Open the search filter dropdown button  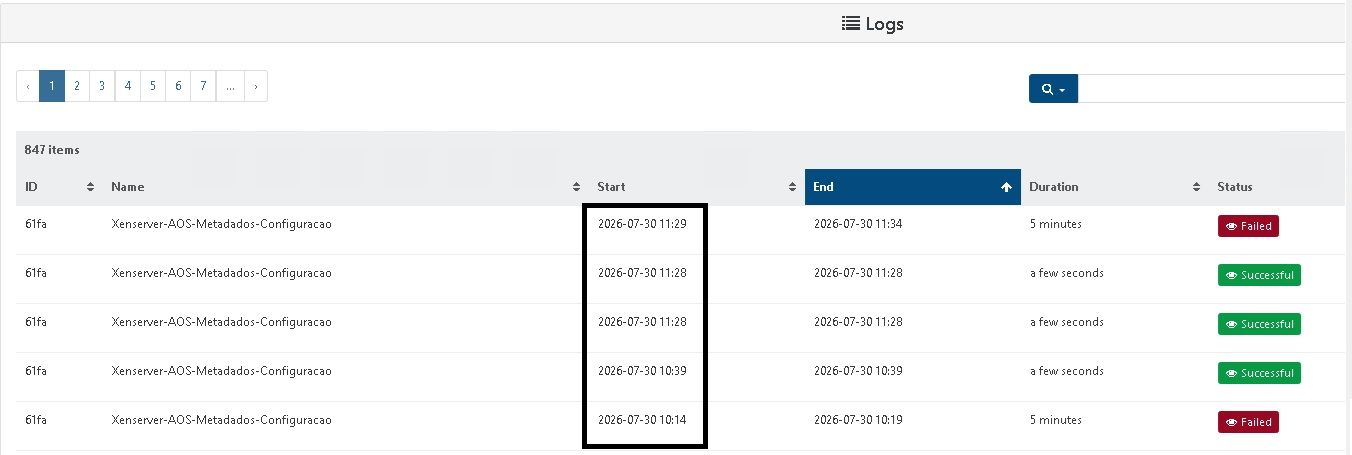1053,88
